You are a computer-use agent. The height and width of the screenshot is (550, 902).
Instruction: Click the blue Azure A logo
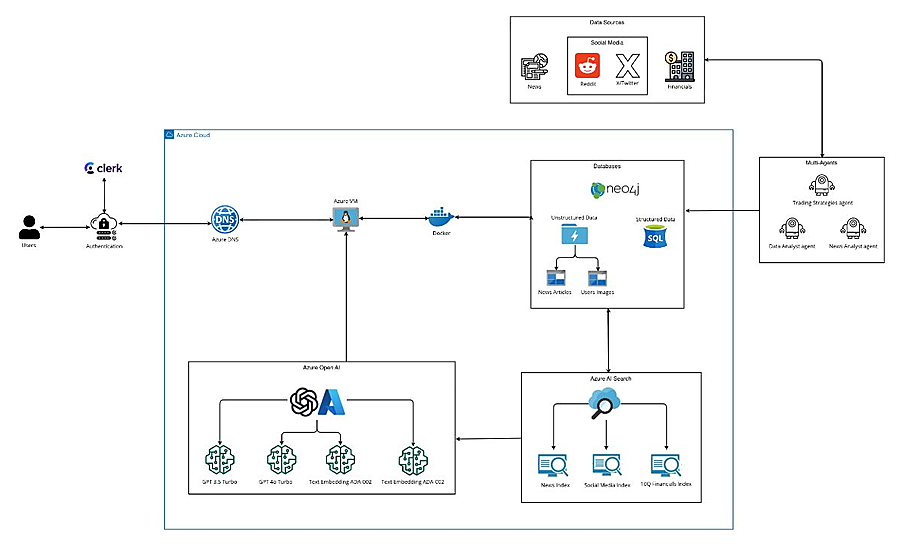332,402
